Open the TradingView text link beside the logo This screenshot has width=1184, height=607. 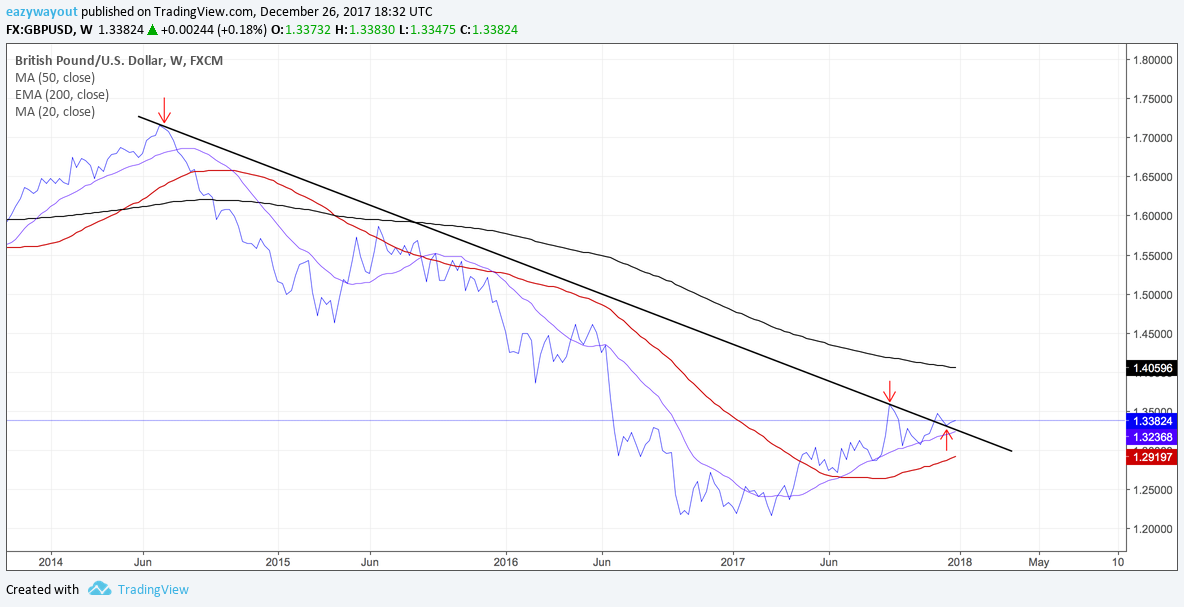point(154,590)
